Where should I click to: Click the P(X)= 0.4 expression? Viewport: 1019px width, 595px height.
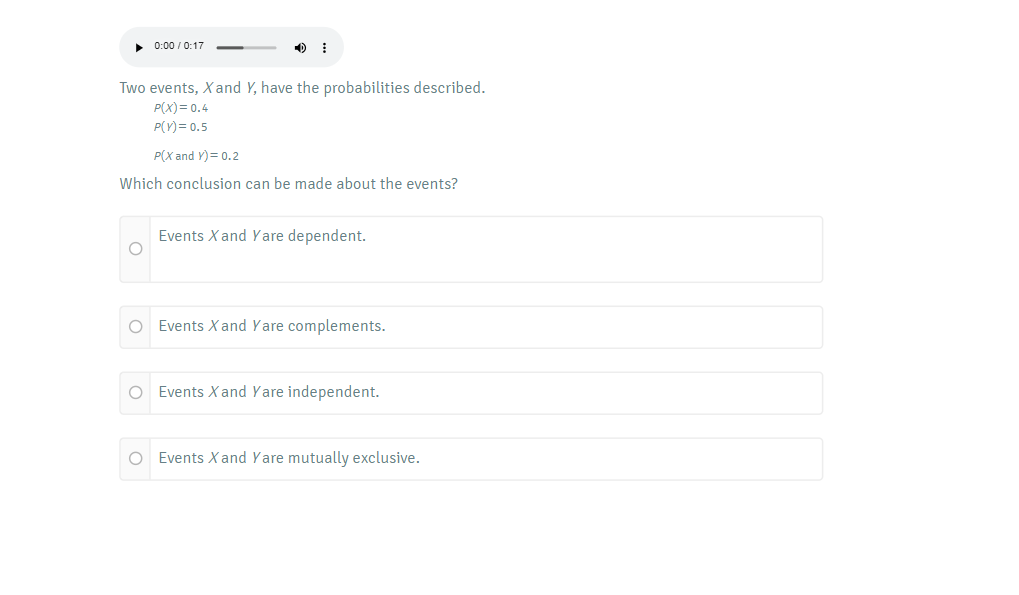coord(181,108)
